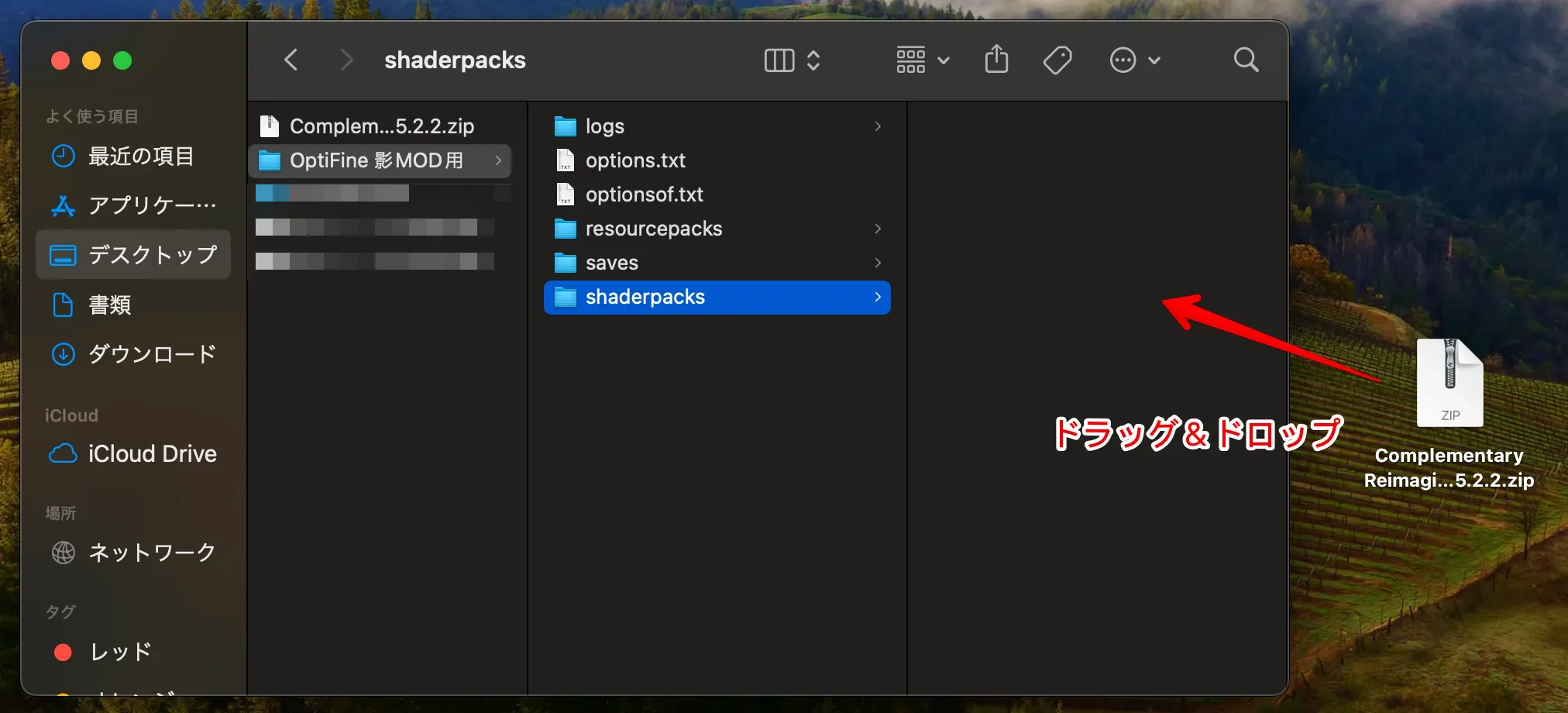The width and height of the screenshot is (1568, 713).
Task: Click the green fullscreen window button
Action: tap(122, 60)
